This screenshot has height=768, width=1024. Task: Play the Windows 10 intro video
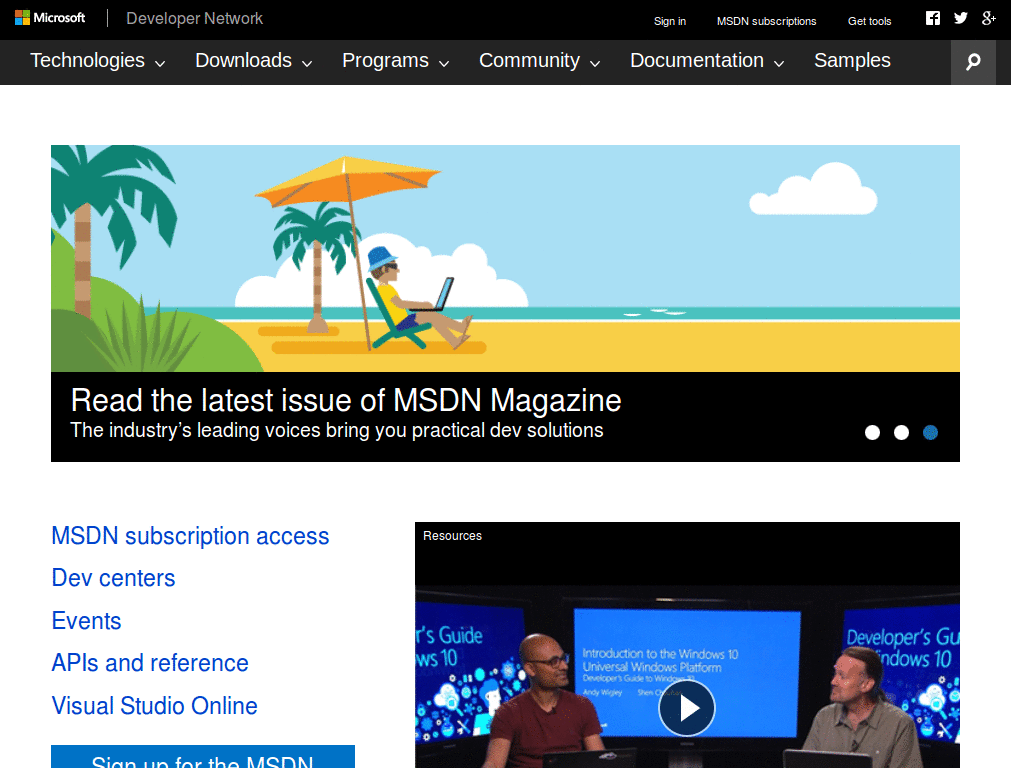tap(687, 708)
